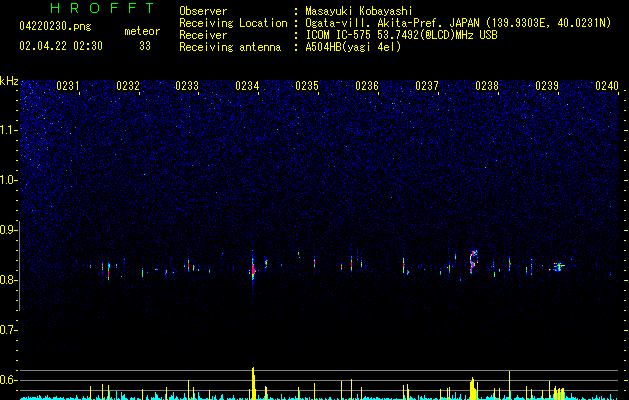Click the Observer label
This screenshot has width=629, height=400.
(x=203, y=11)
